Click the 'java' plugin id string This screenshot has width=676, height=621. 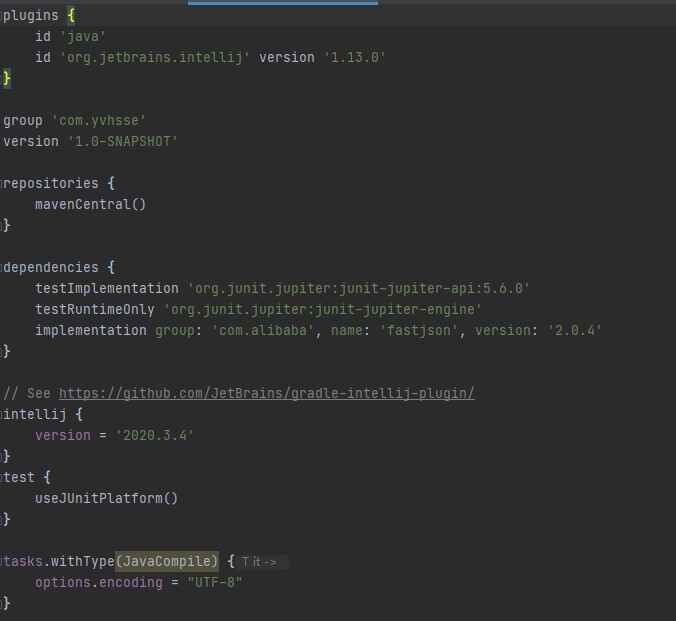click(83, 37)
